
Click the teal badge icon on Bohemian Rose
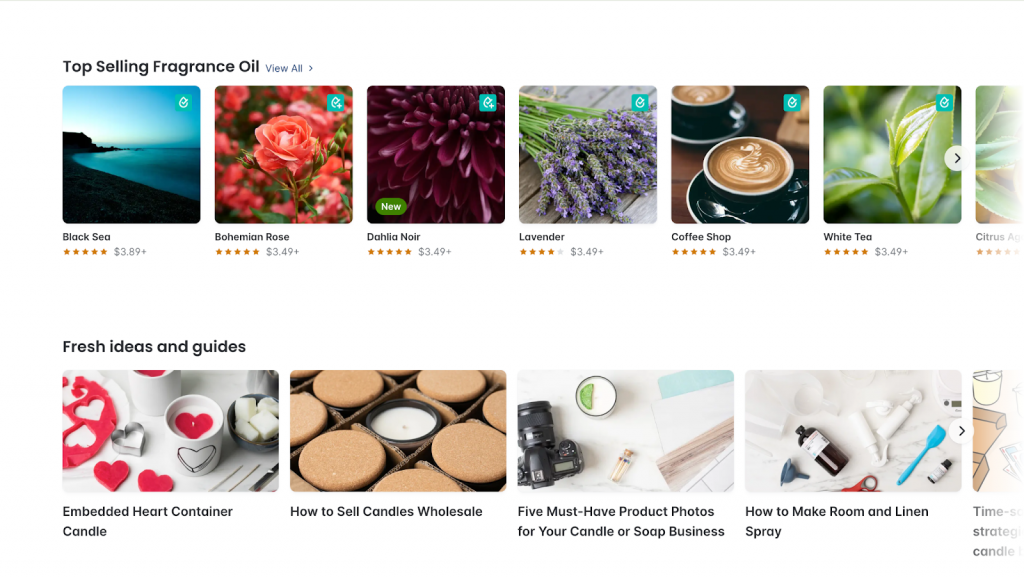click(336, 102)
